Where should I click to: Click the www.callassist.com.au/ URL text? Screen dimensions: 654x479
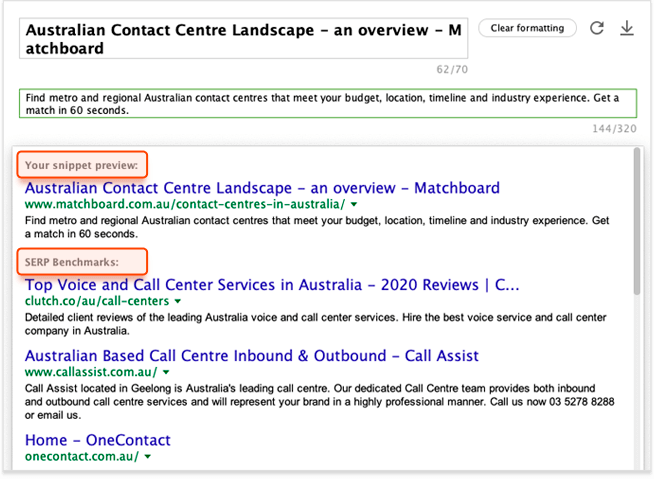pyautogui.click(x=91, y=372)
